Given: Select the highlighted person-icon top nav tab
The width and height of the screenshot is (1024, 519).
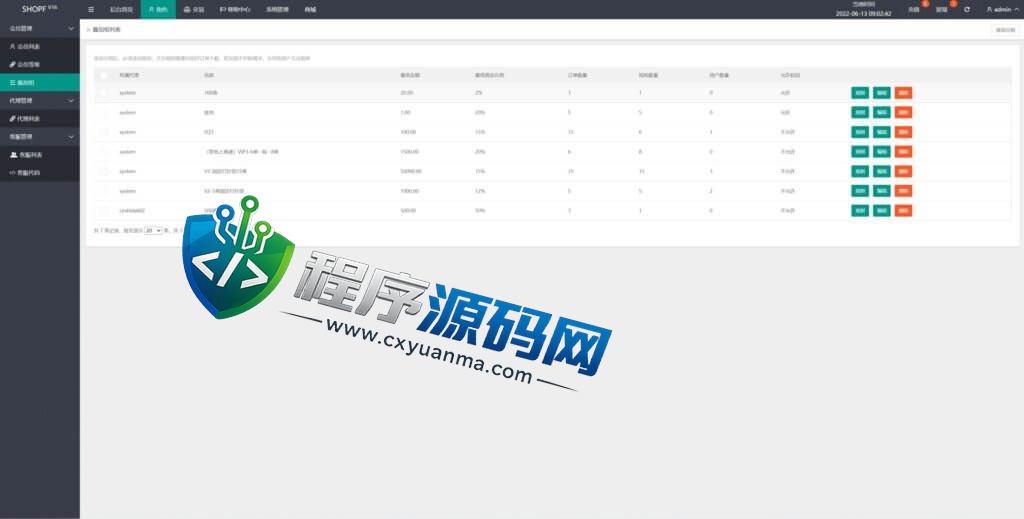Looking at the screenshot, I should 158,10.
